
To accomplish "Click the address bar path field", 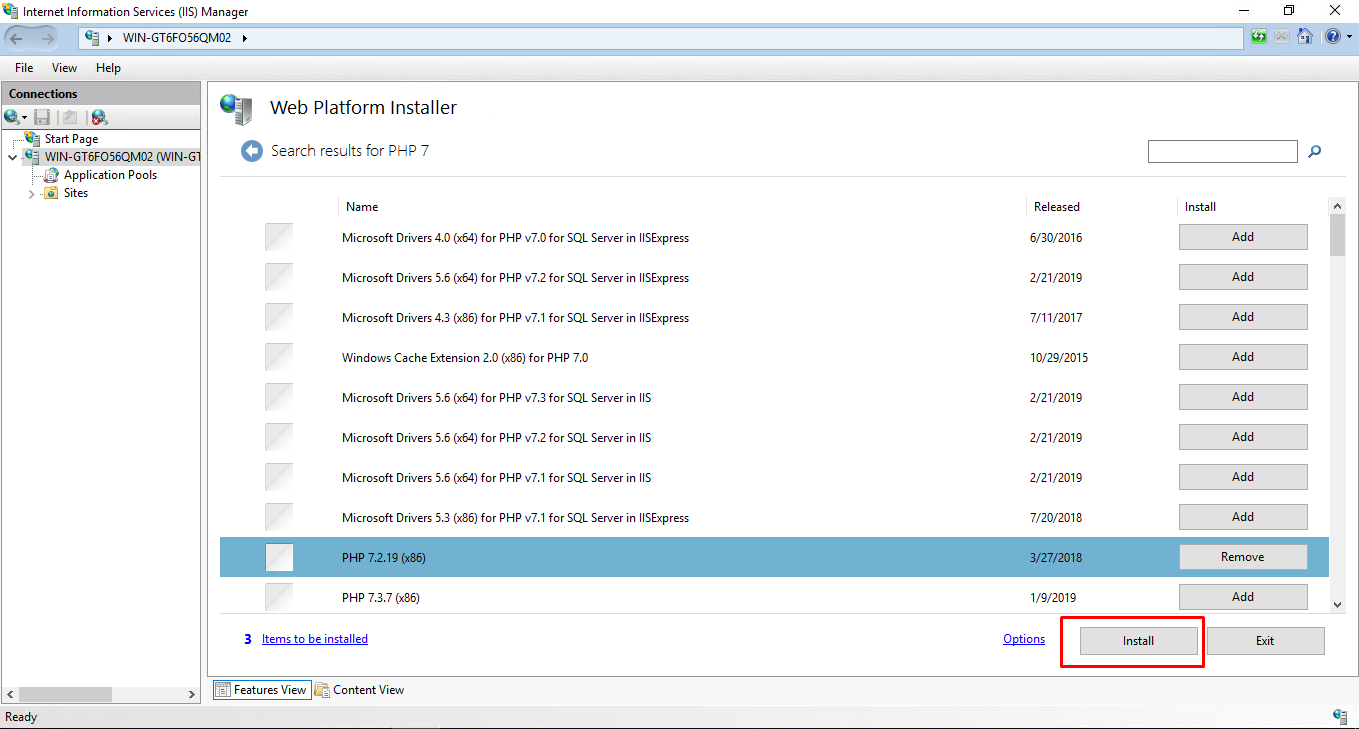I will 661,38.
